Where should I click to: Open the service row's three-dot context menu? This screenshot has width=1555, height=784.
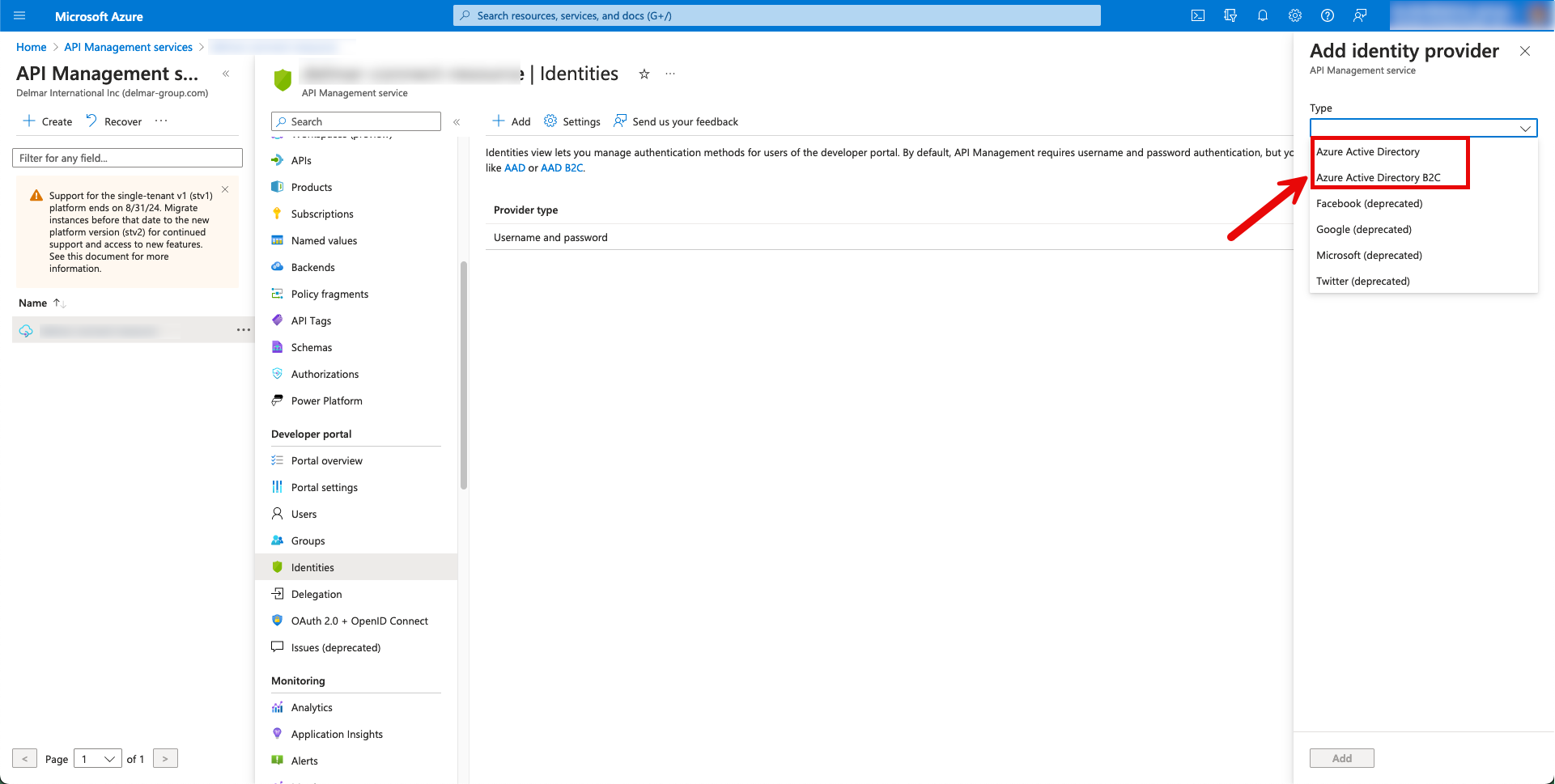click(244, 330)
